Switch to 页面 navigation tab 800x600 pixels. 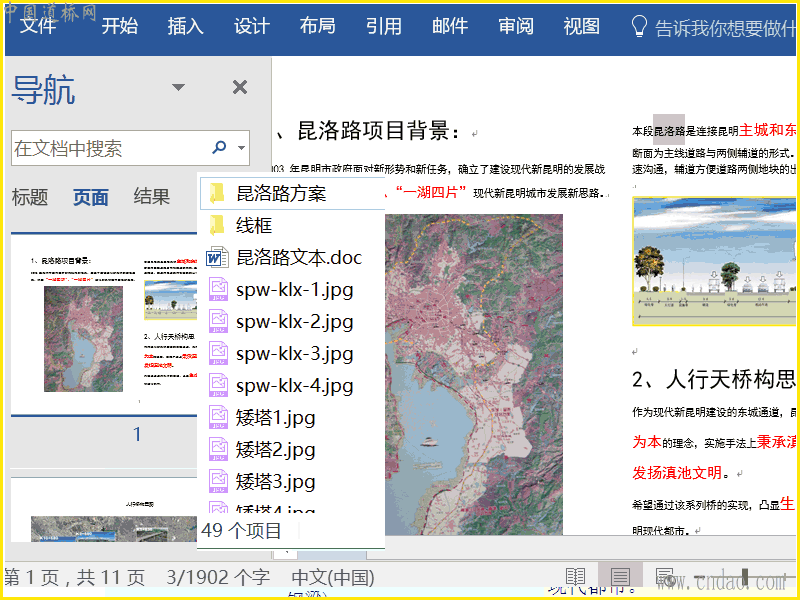click(90, 197)
